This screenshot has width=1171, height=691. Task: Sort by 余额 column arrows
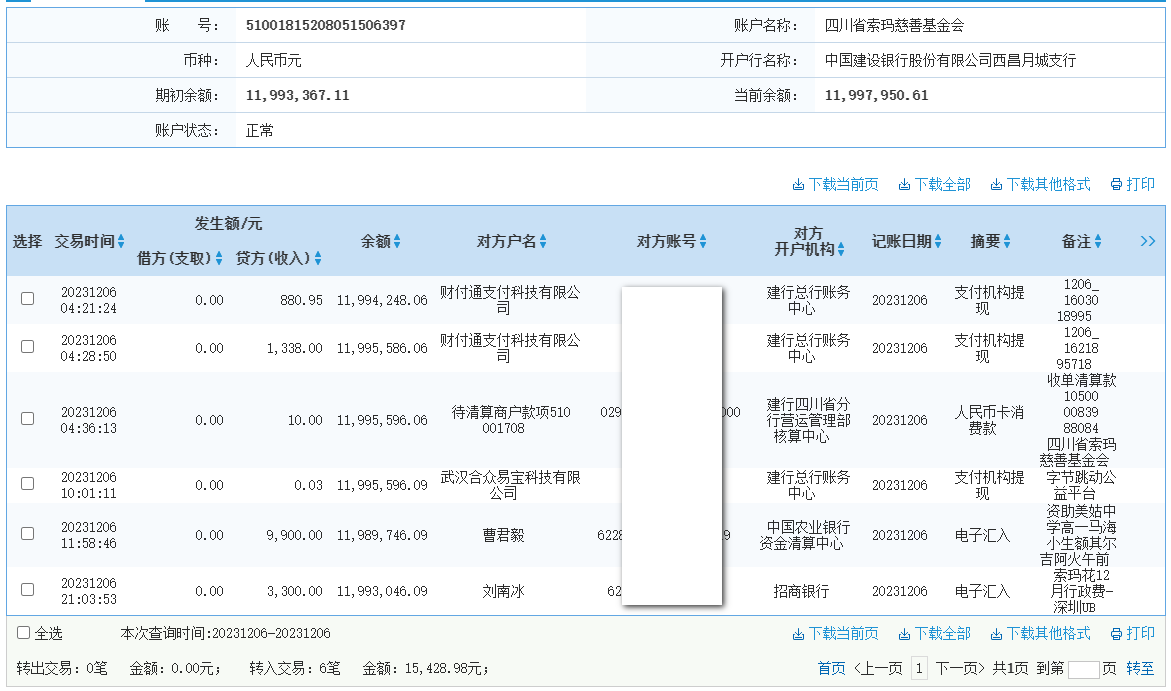pos(397,241)
